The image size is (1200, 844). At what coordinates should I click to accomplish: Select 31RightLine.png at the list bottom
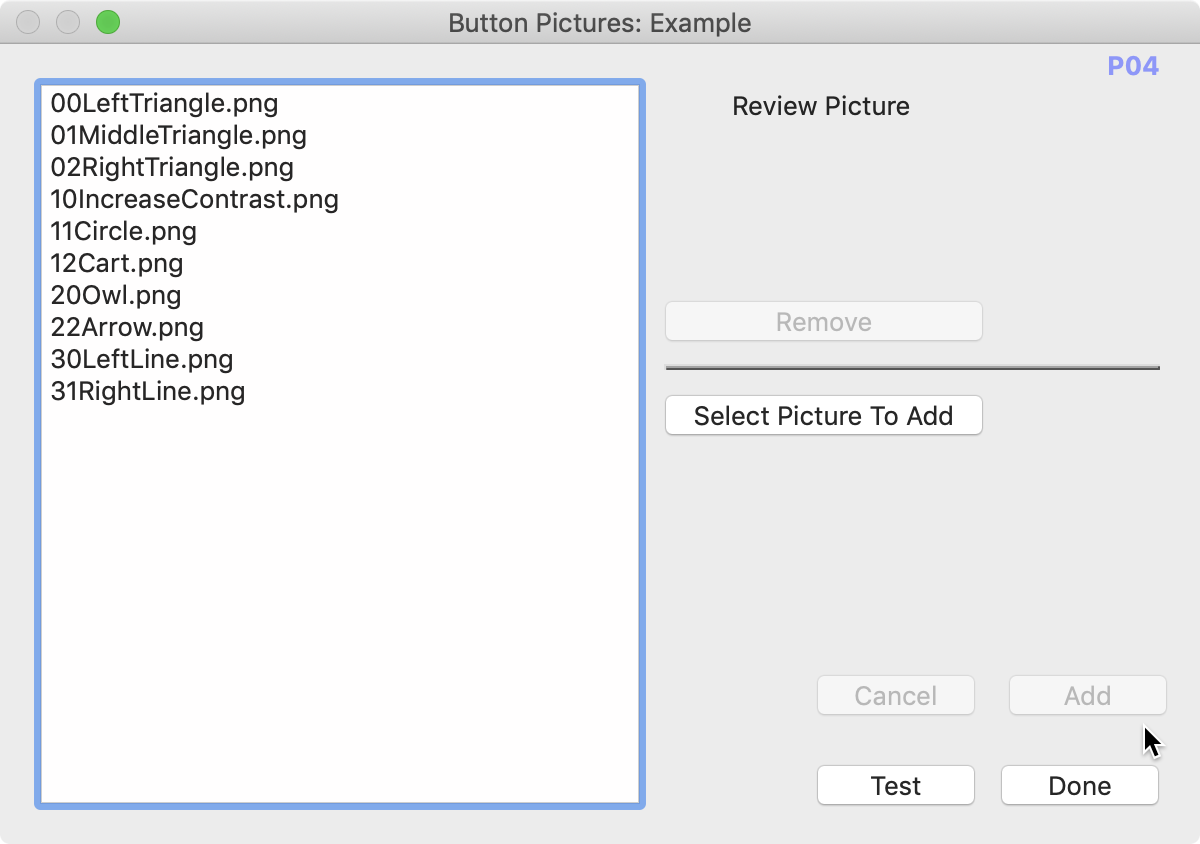(147, 391)
